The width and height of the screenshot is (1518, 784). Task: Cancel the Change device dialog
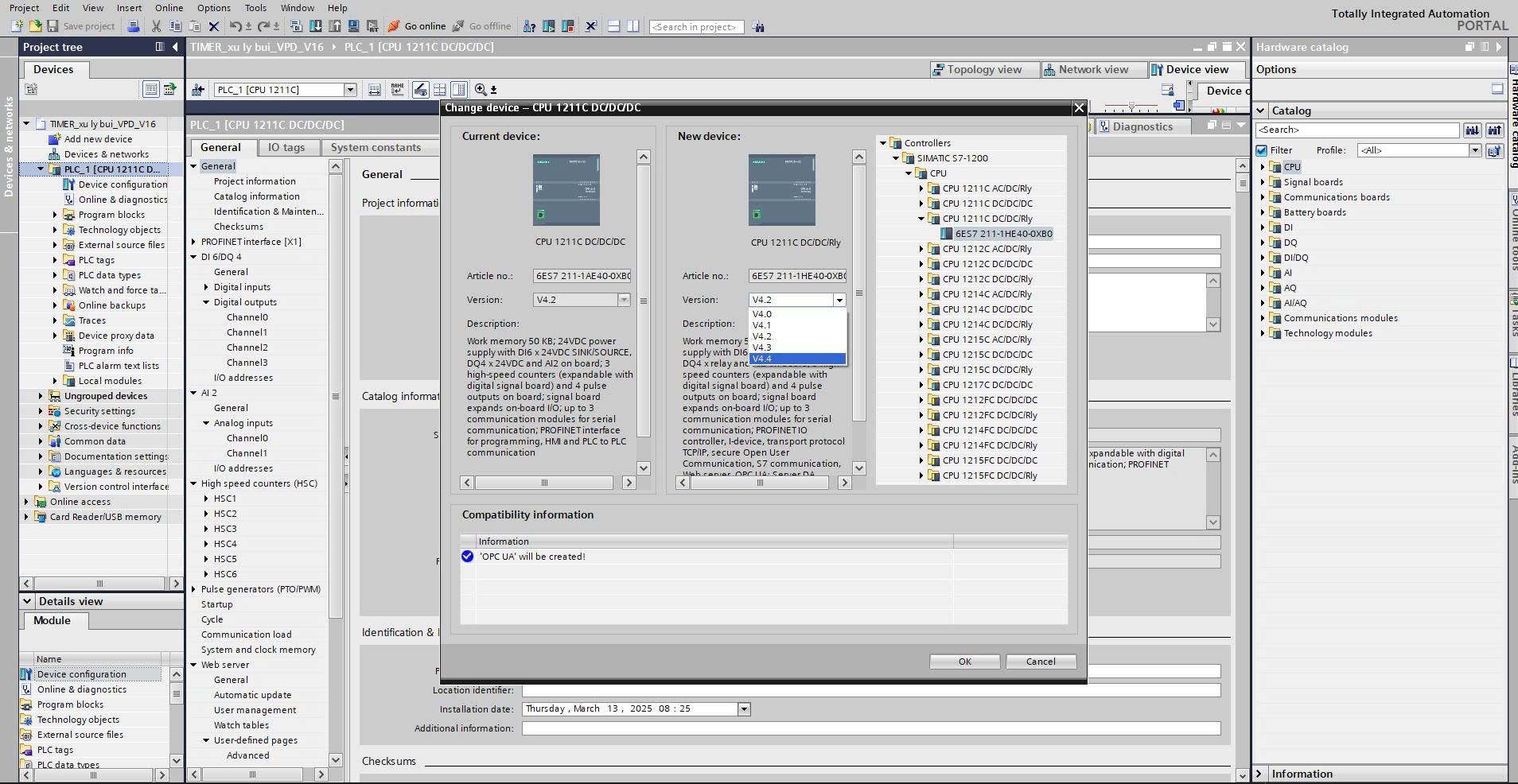[x=1041, y=662]
